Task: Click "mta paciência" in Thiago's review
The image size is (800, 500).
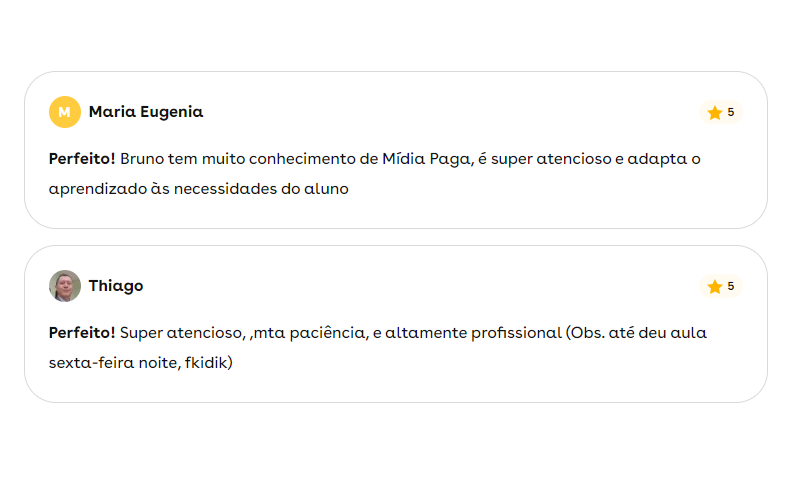Action: [310, 332]
